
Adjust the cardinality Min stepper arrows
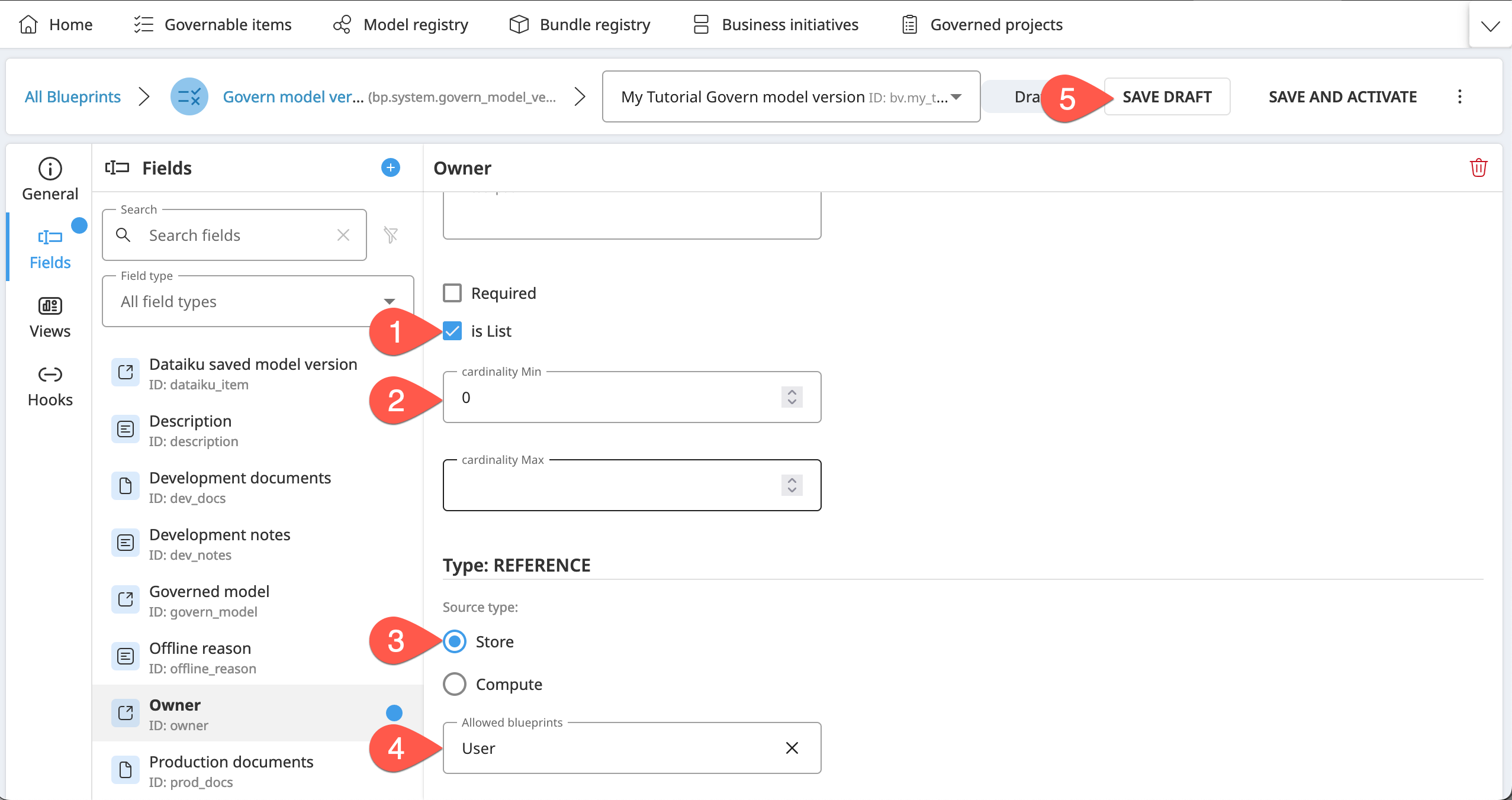(x=792, y=397)
